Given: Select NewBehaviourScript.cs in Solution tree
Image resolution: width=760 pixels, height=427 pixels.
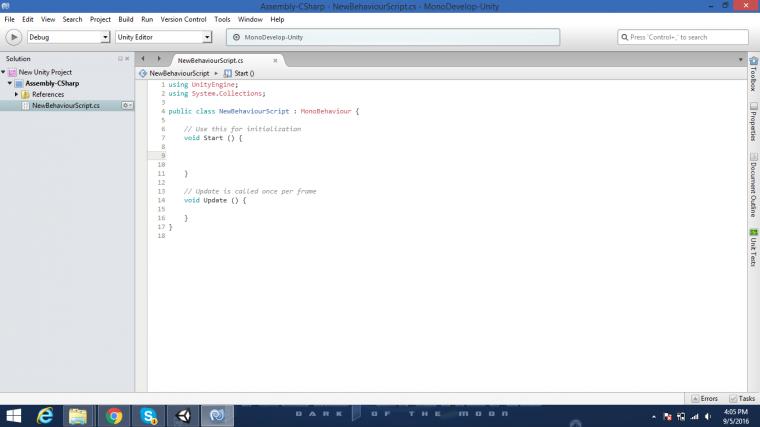Looking at the screenshot, I should (66, 106).
